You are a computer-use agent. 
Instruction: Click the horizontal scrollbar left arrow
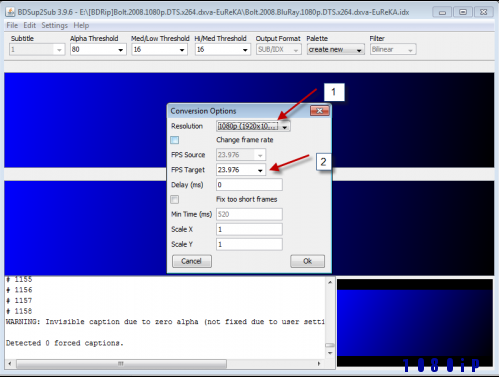[x=10, y=364]
